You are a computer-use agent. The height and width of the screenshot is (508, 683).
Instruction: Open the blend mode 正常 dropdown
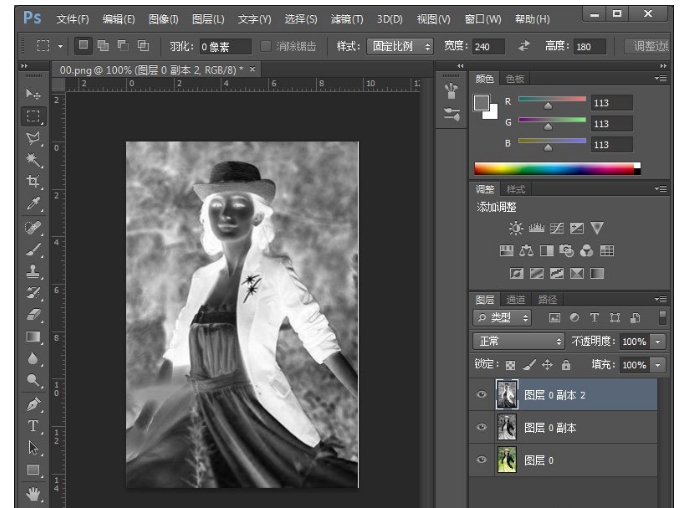click(519, 341)
